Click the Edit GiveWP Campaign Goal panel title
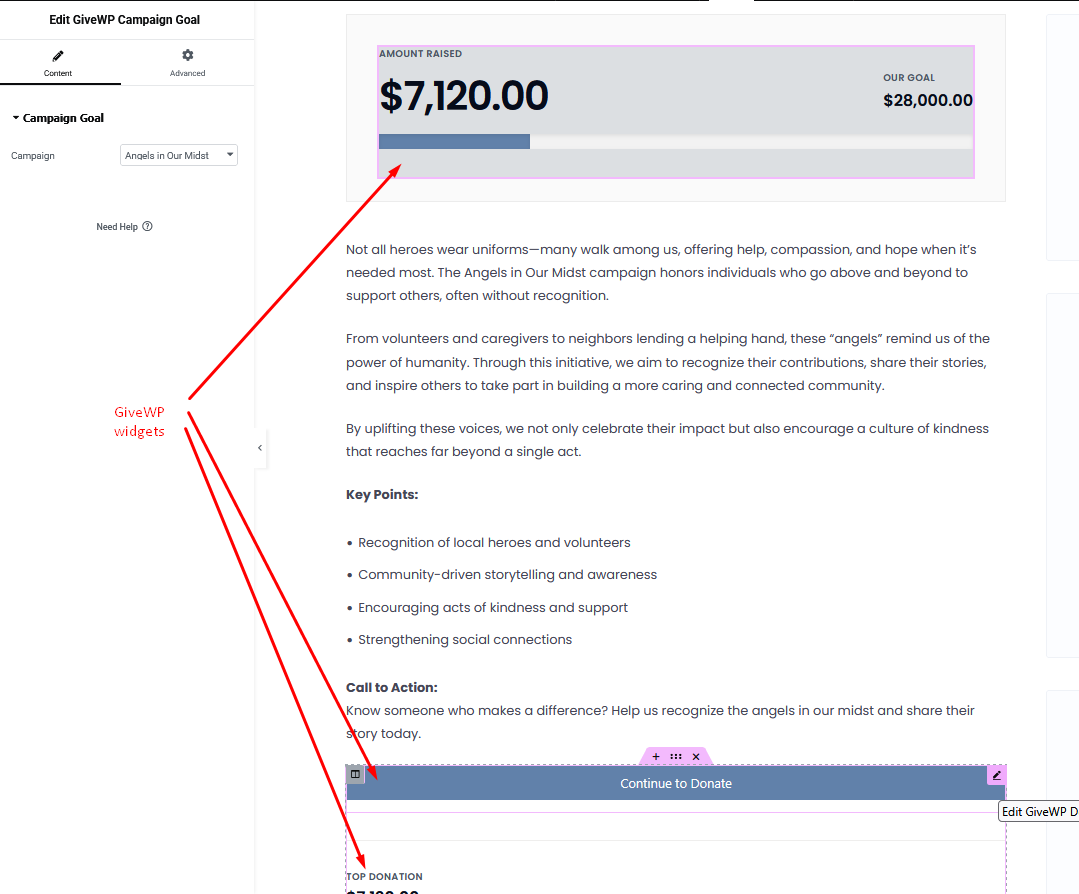 point(127,20)
